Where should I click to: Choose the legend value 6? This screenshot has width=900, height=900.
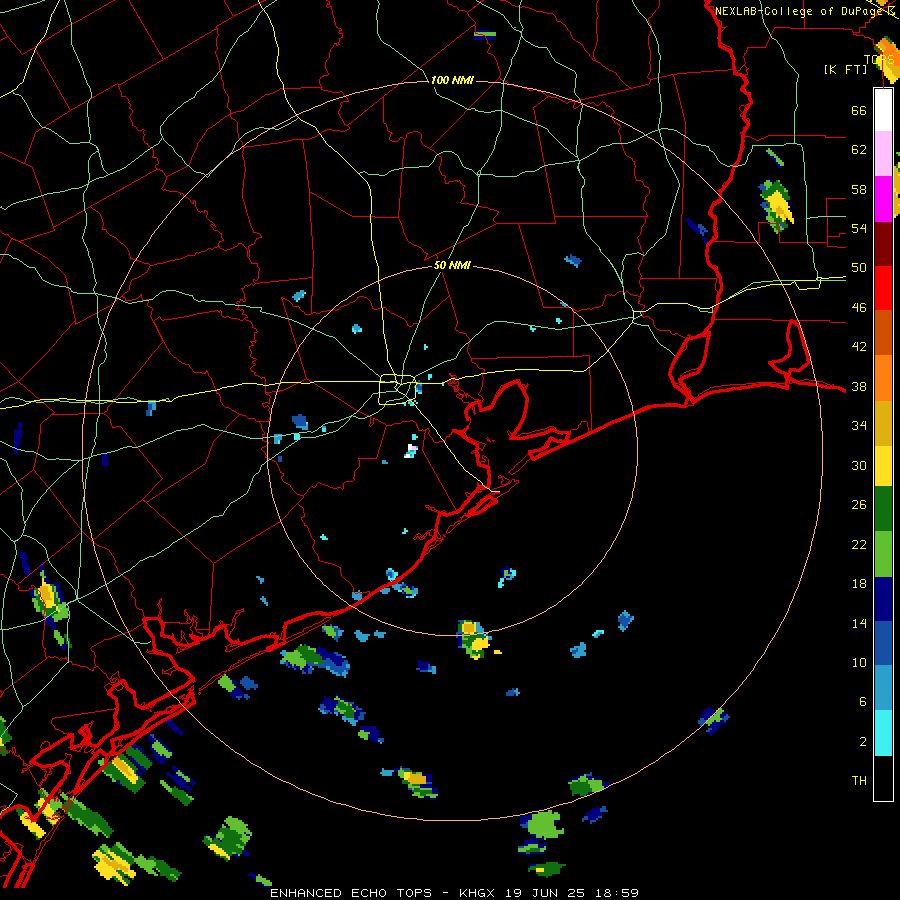click(862, 702)
